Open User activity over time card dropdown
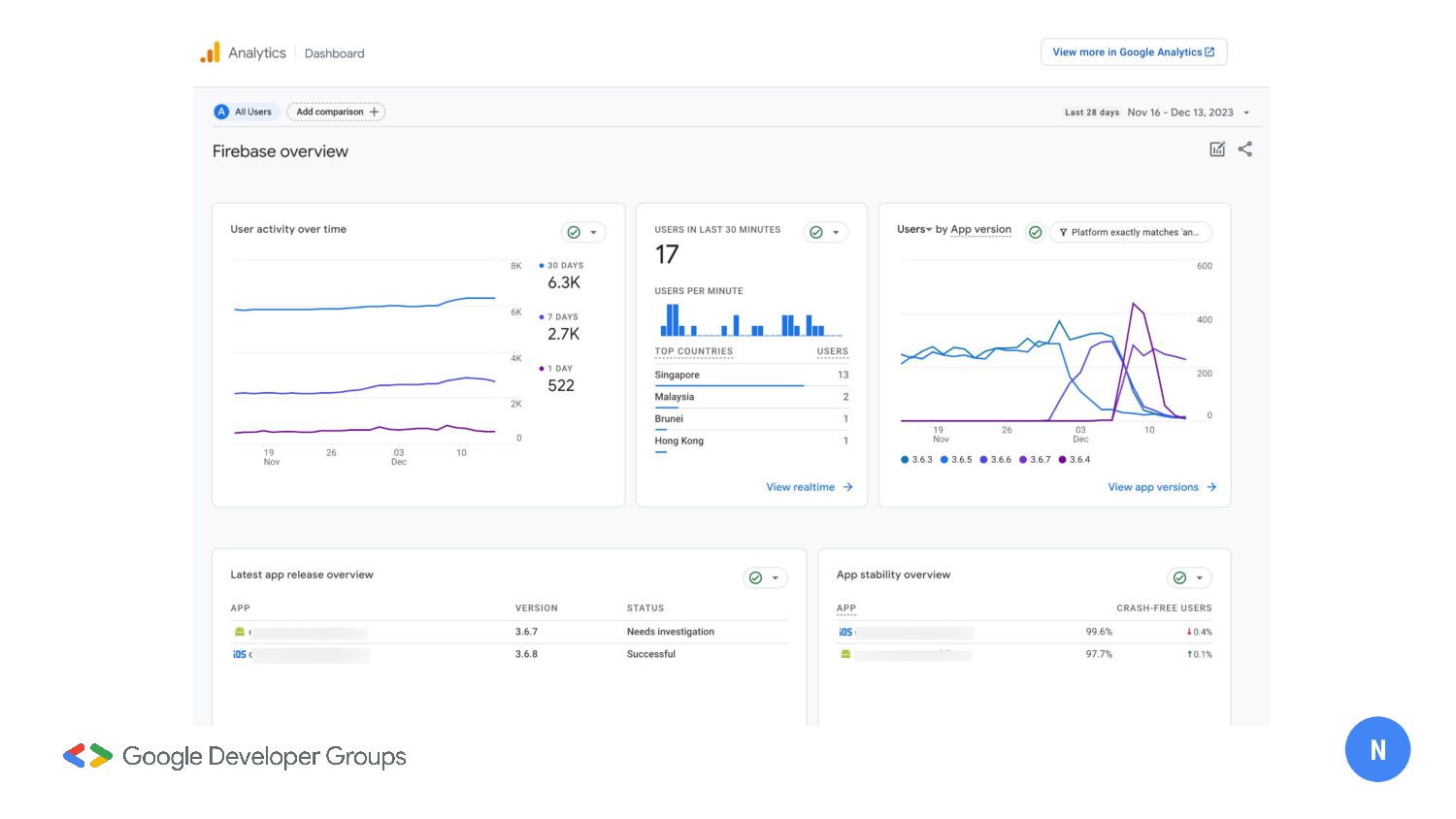Viewport: 1456px width, 819px height. pos(593,232)
